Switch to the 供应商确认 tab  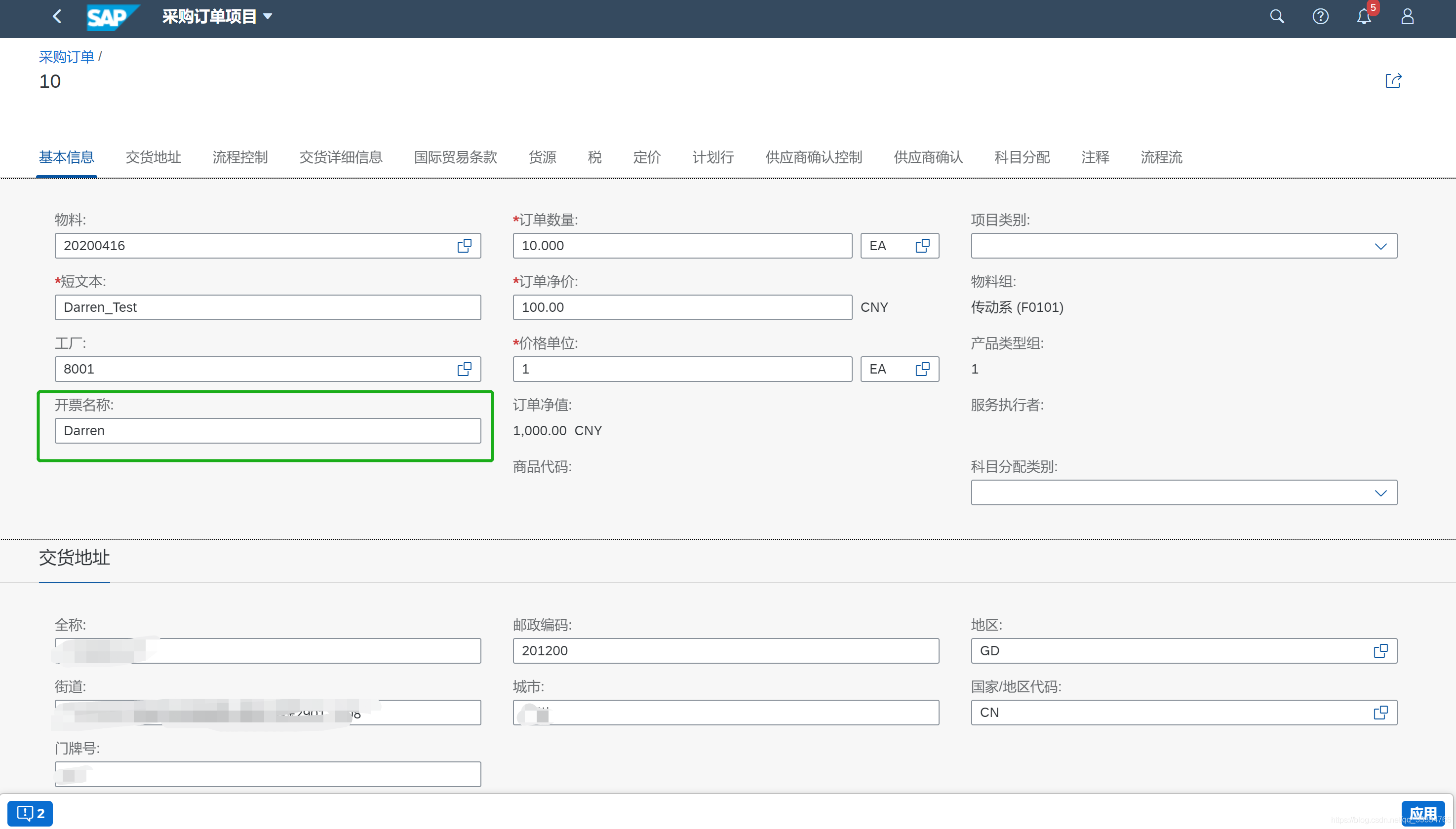click(928, 157)
